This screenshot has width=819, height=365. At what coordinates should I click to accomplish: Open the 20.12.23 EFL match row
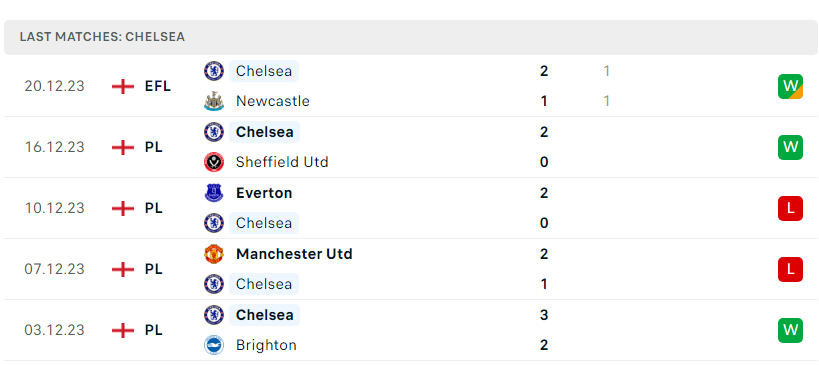(410, 86)
